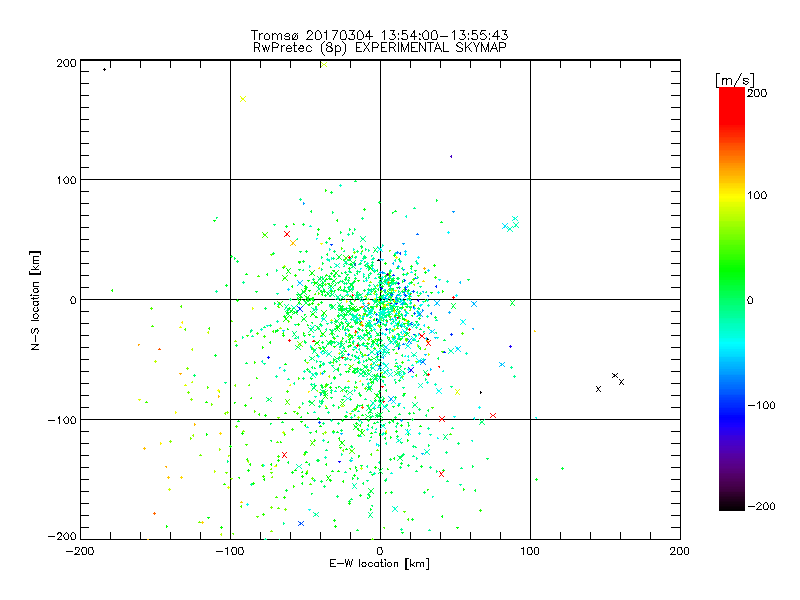Click the colorbar tick label '-100'

(x=761, y=406)
